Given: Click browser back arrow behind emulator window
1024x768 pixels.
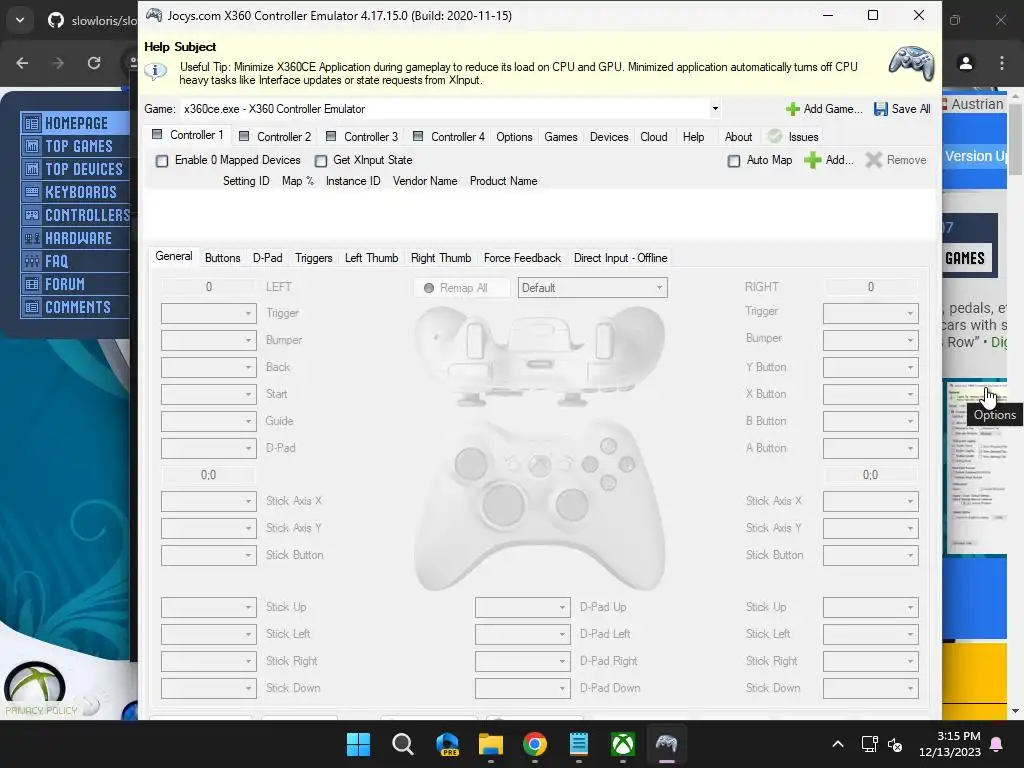Looking at the screenshot, I should (x=22, y=63).
